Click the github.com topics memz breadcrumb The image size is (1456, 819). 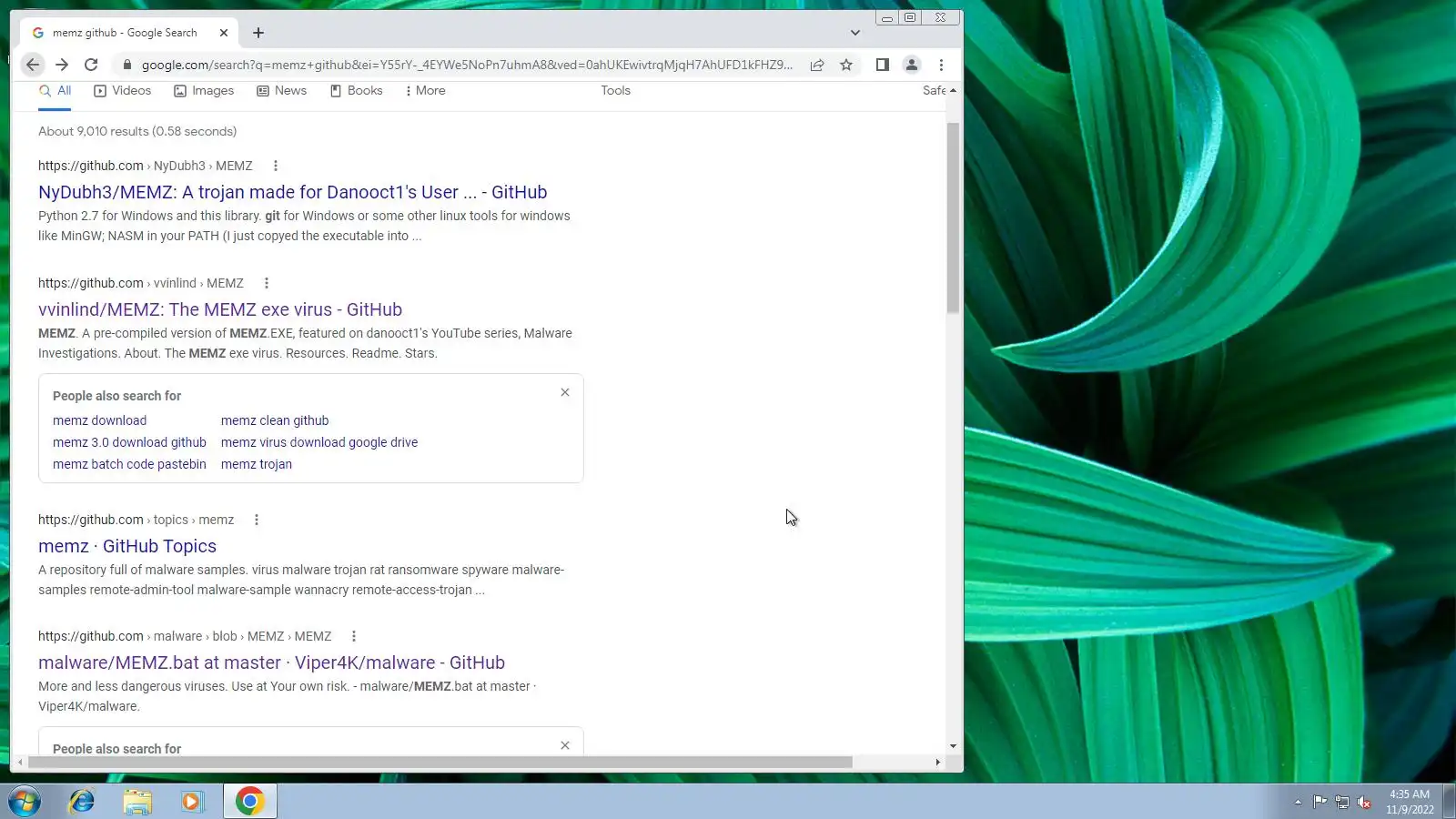pos(136,520)
